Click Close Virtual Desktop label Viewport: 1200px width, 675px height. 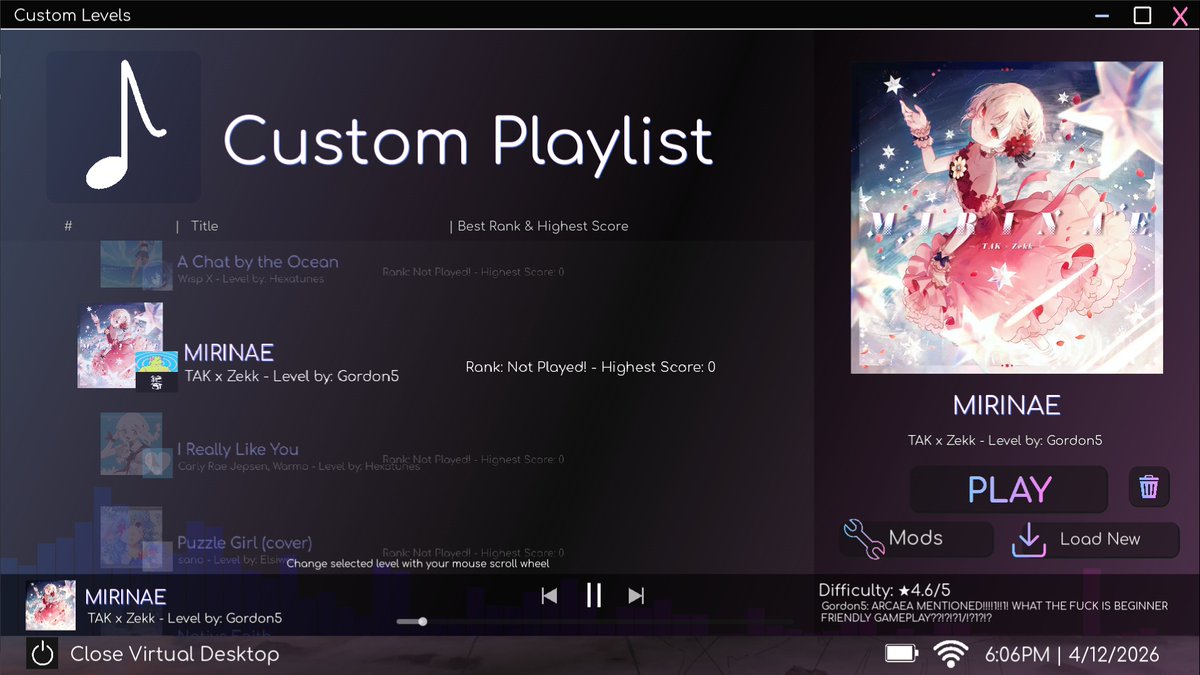(x=175, y=654)
